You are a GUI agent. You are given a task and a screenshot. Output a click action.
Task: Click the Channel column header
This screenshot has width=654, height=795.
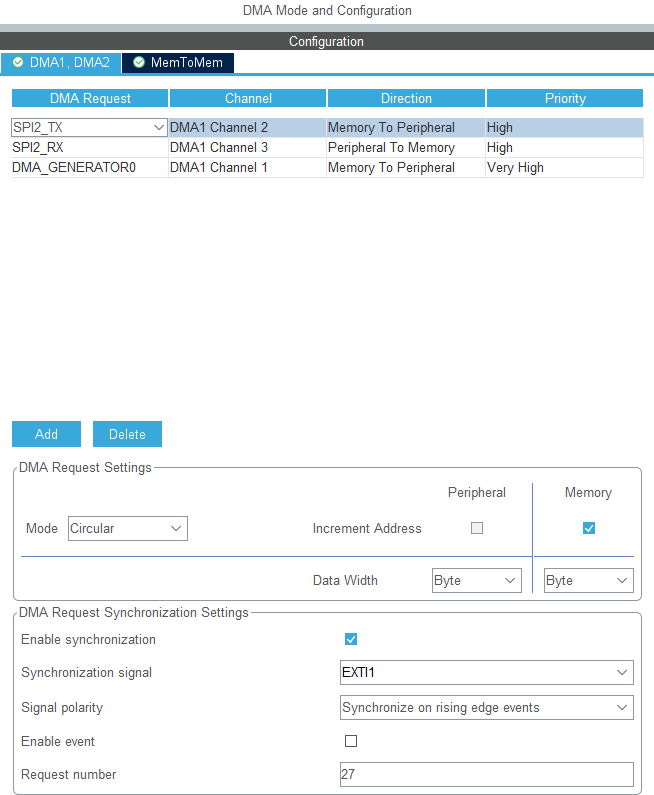(248, 98)
